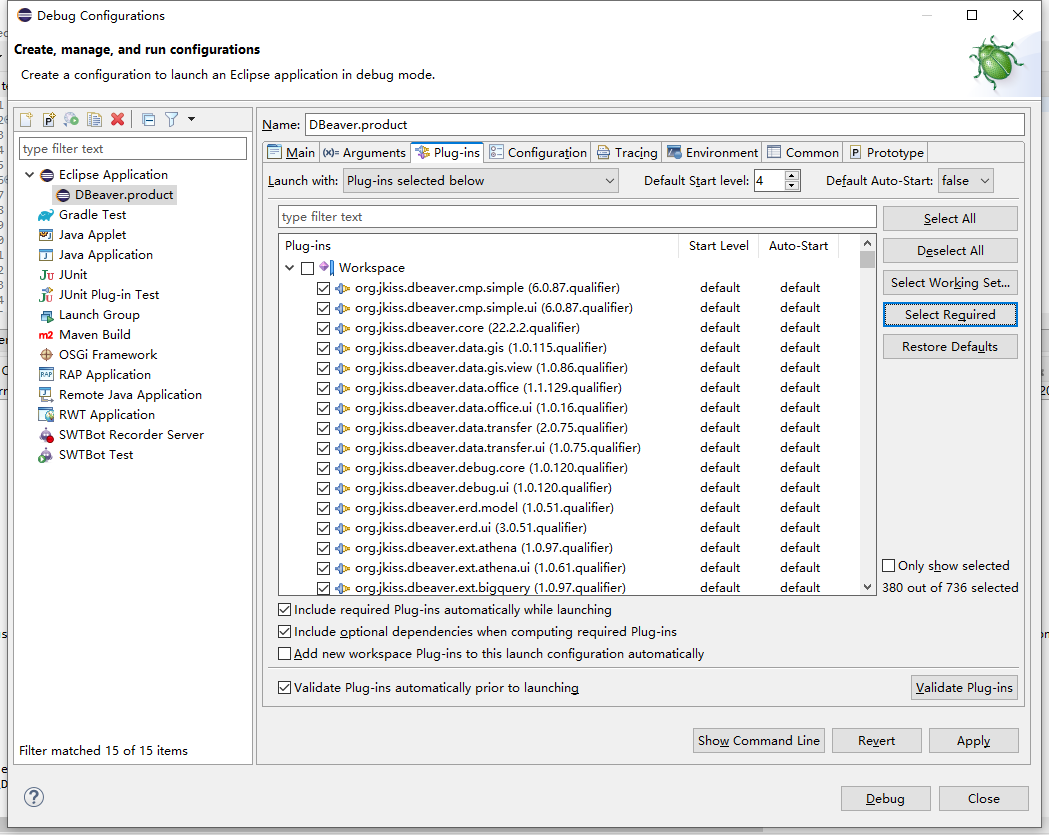Click the Duplicate launch configuration icon

point(94,119)
